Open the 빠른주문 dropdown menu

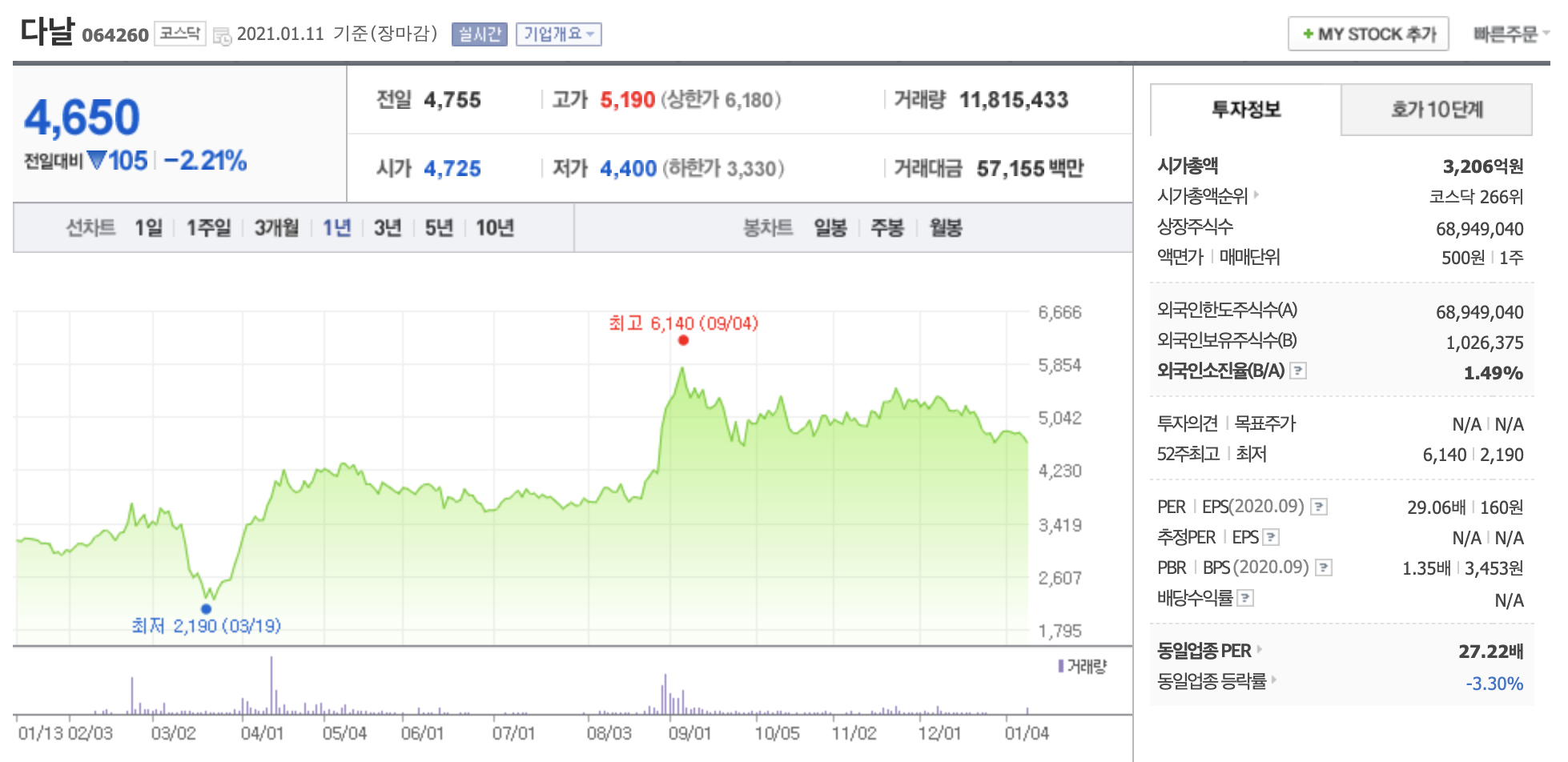click(1511, 34)
